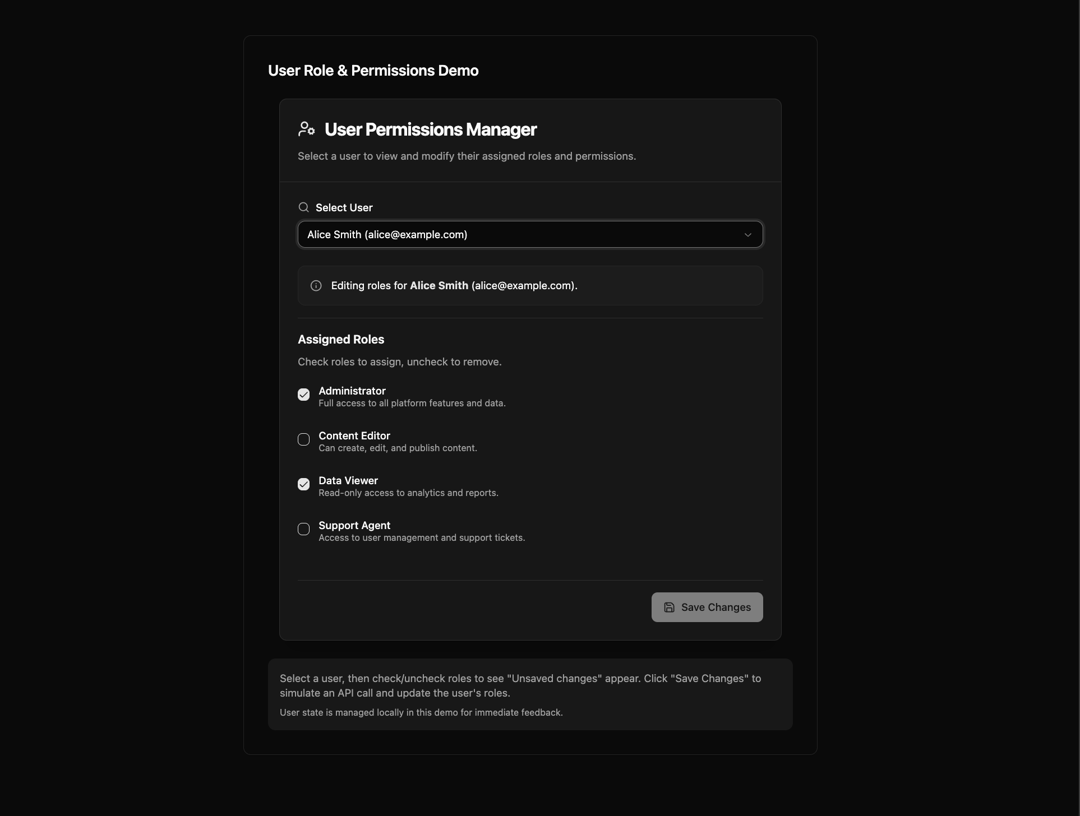Click the Data Viewer role label
The width and height of the screenshot is (1080, 816).
[348, 480]
